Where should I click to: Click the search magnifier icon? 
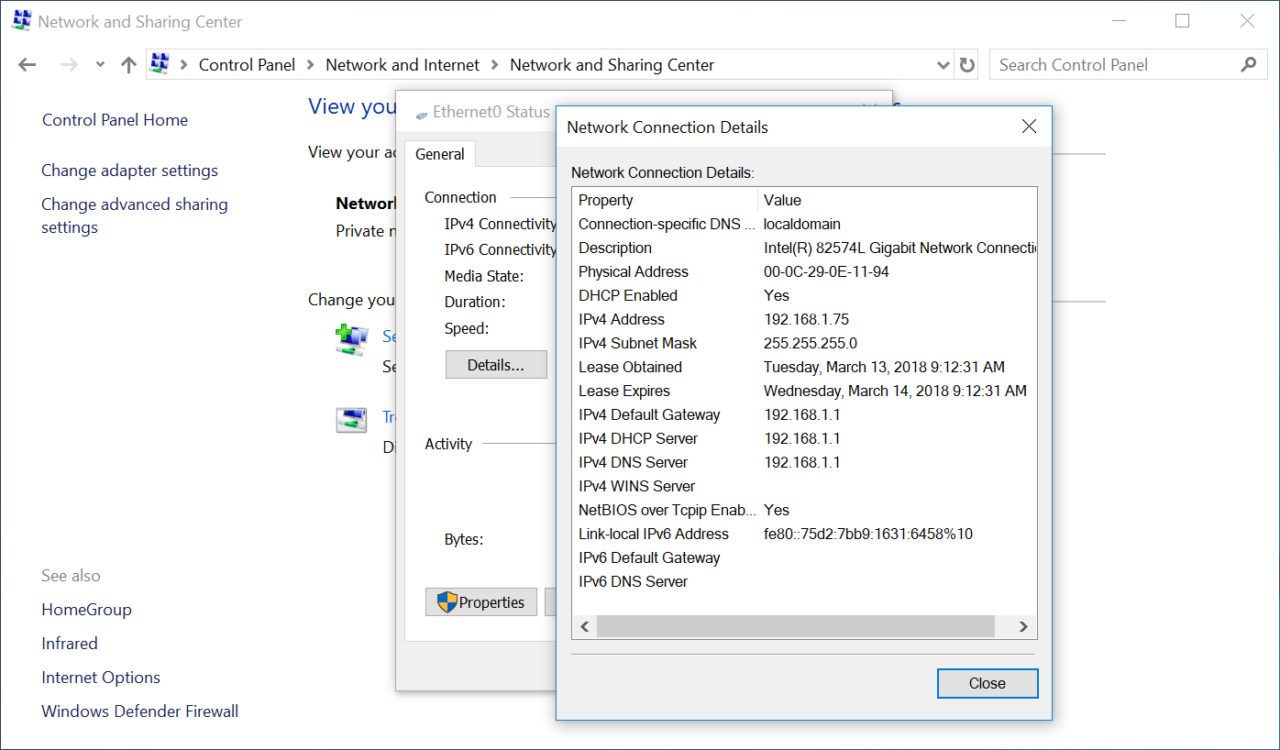click(x=1248, y=65)
